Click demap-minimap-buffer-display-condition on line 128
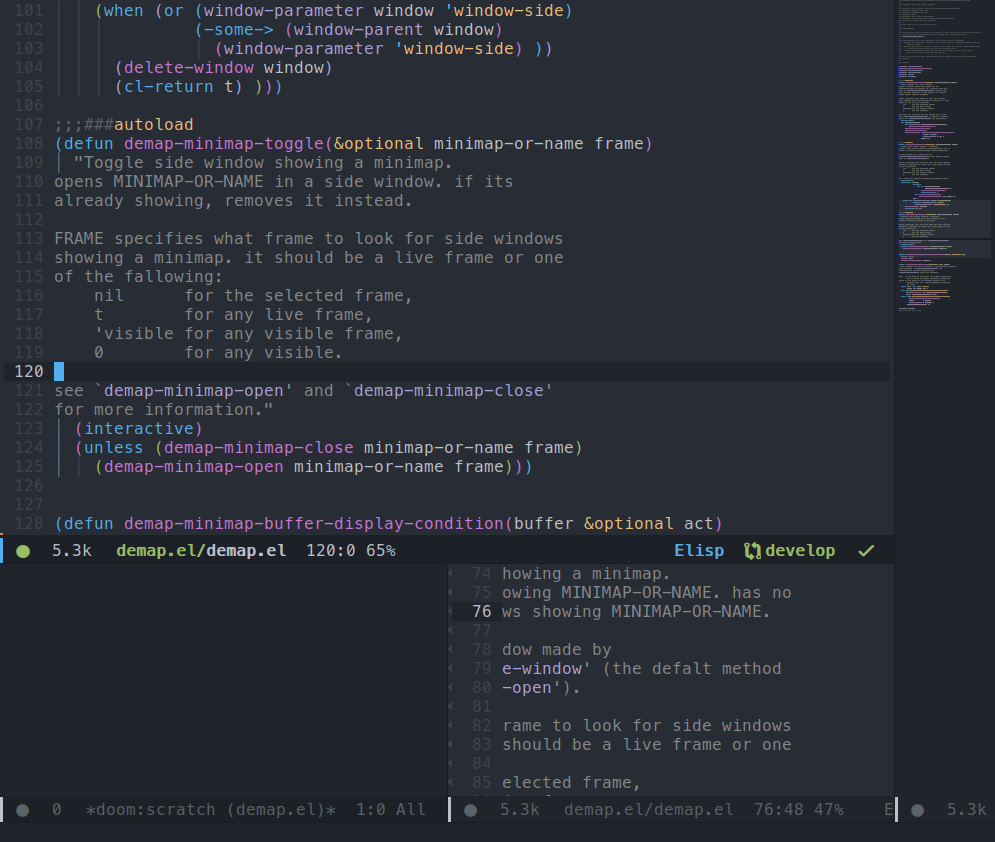 pos(313,524)
